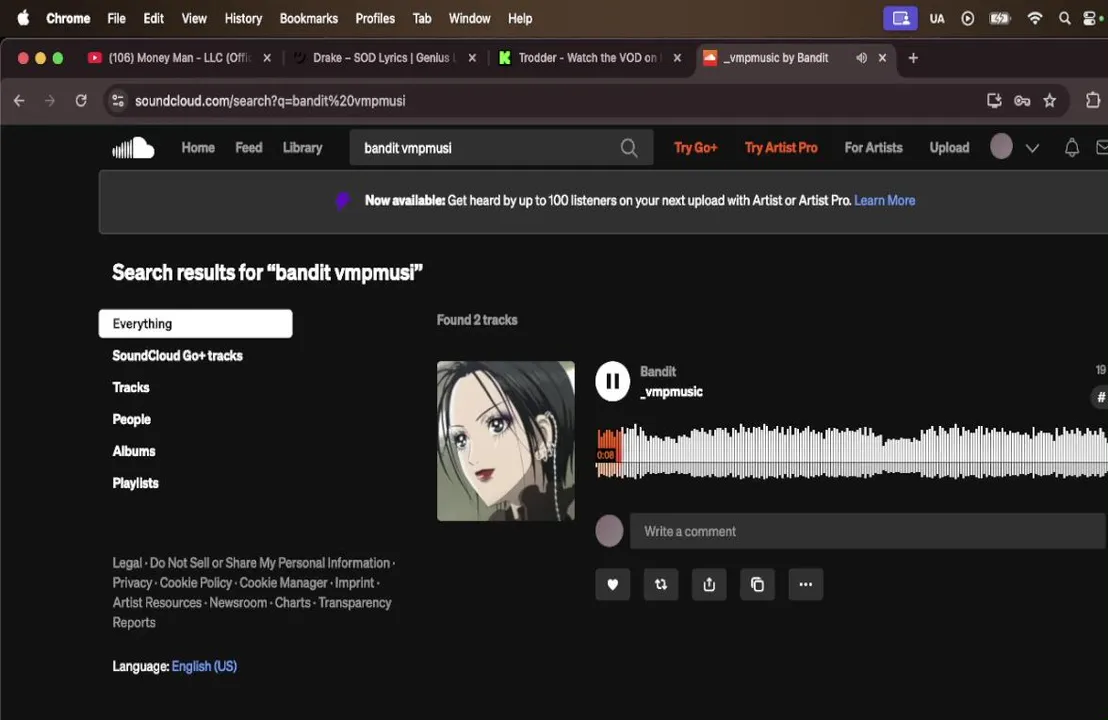Click Try Go+ link
1108x720 pixels.
[x=695, y=148]
